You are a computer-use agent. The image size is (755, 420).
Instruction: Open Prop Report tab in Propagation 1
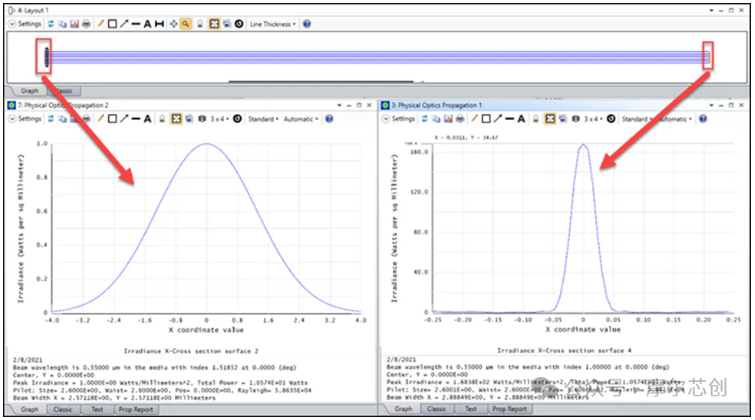pyautogui.click(x=509, y=409)
